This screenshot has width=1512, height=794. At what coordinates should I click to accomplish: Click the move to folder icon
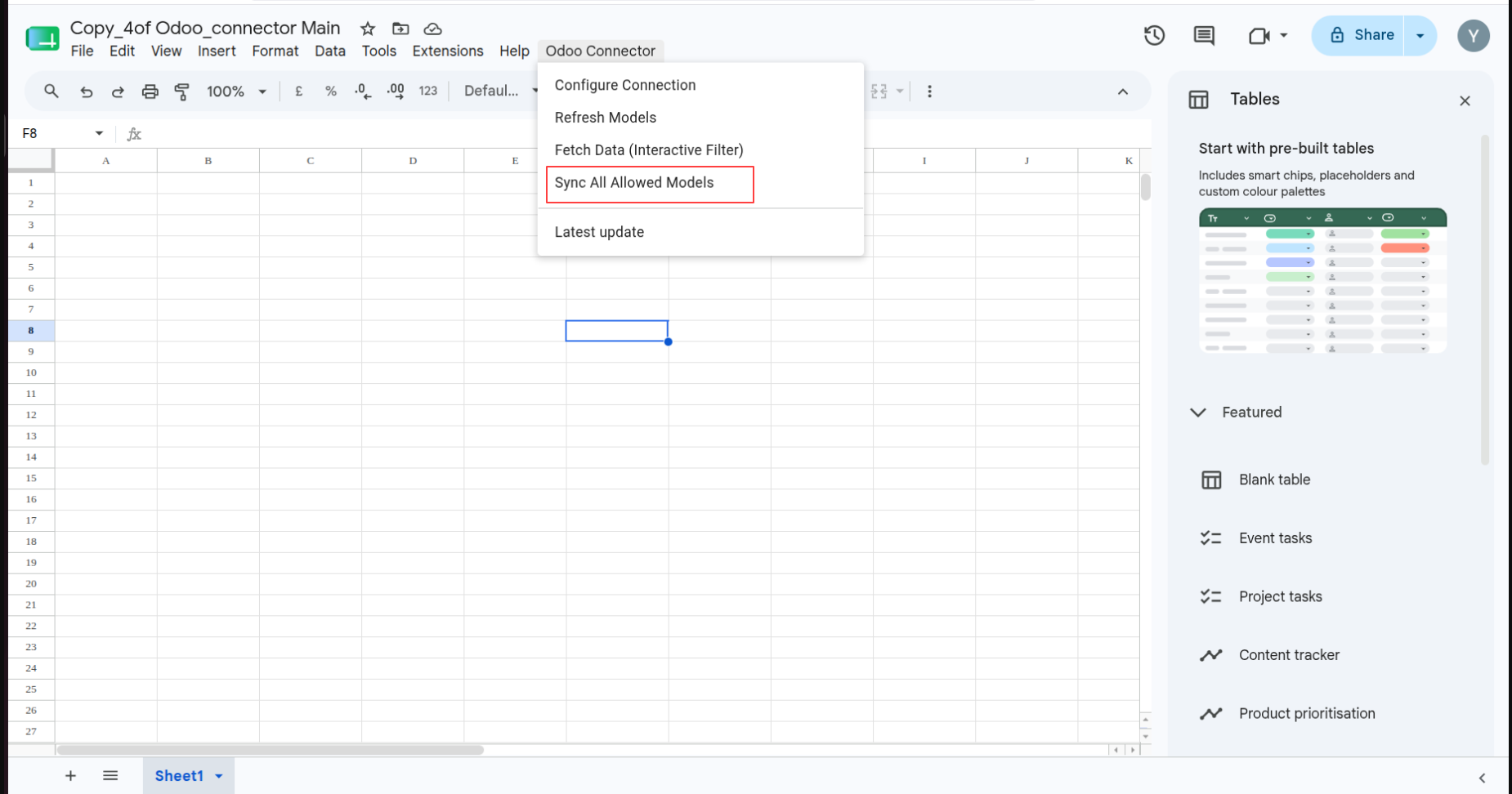click(x=400, y=29)
